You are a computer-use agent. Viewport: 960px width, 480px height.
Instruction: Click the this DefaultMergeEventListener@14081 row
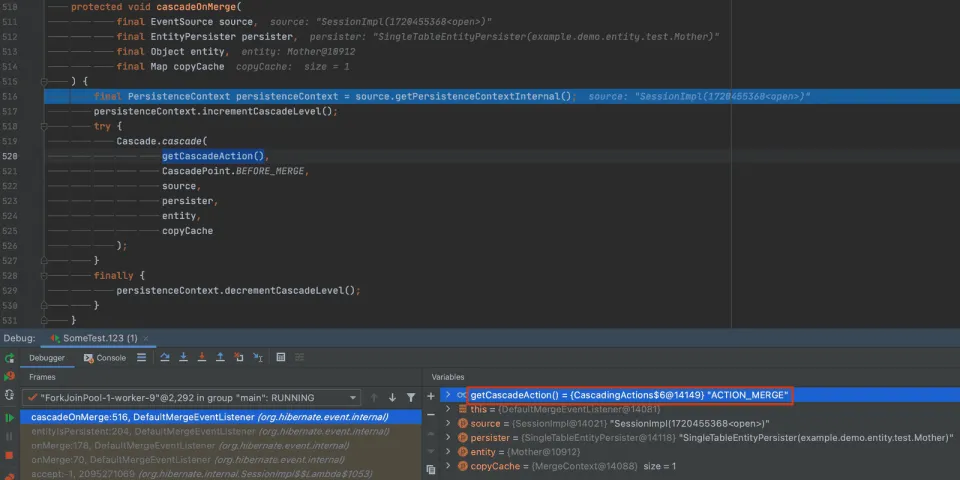[x=699, y=409]
